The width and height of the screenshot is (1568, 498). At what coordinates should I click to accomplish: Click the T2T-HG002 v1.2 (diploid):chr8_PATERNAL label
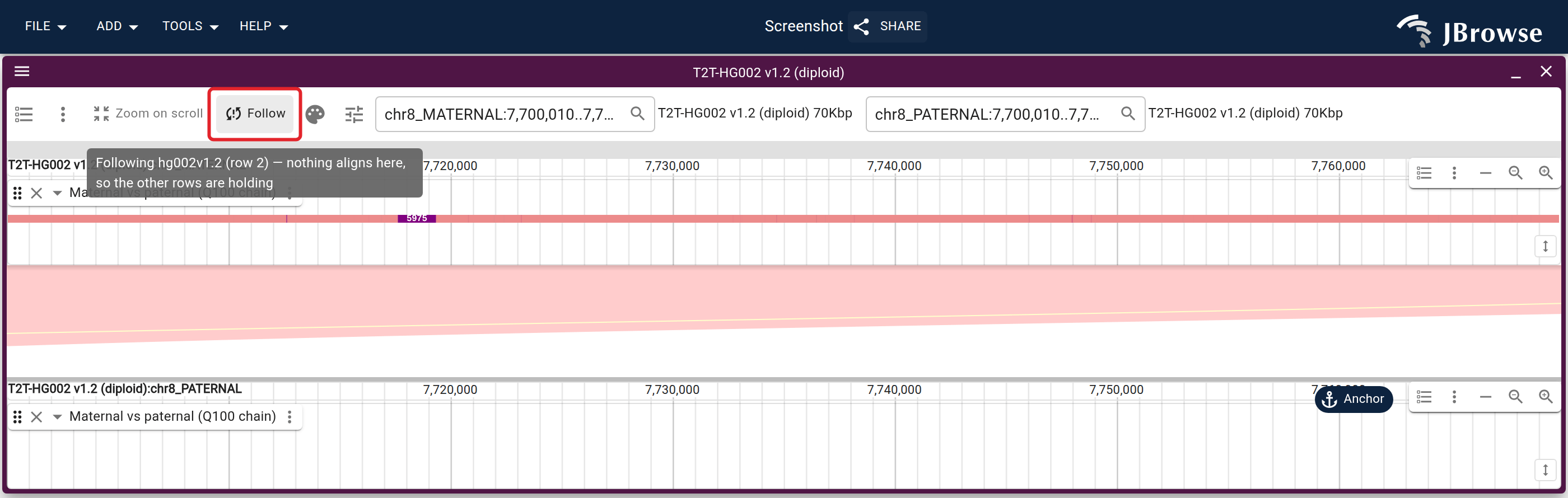125,389
